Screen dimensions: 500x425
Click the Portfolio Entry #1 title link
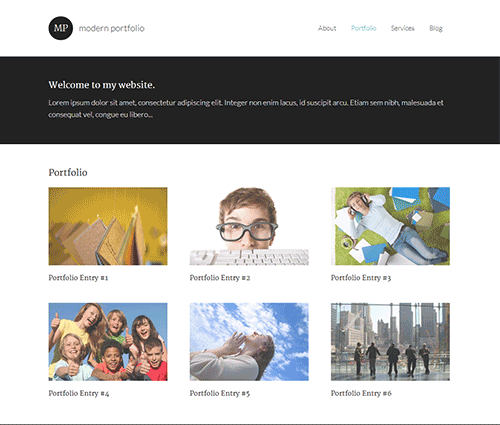(78, 278)
